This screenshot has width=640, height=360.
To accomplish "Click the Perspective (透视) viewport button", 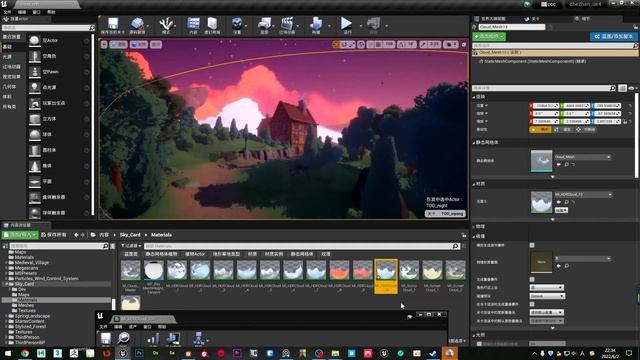I will [x=118, y=44].
